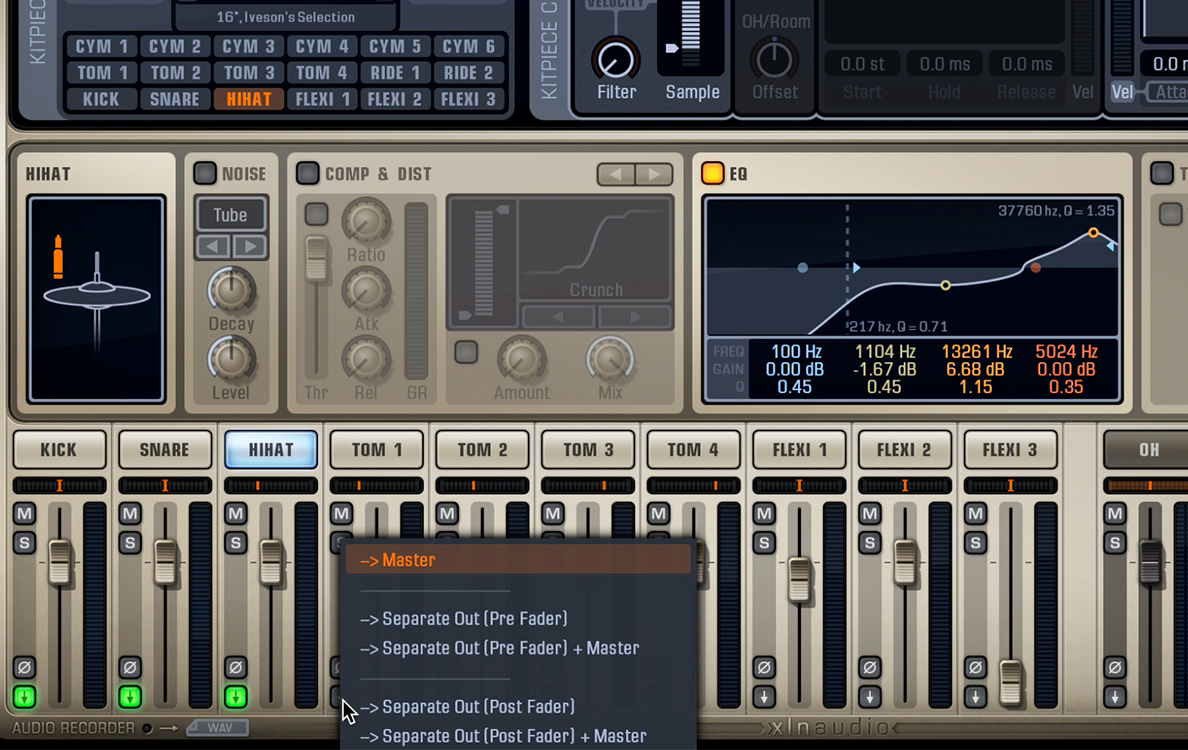Click the Filter knob

point(615,59)
